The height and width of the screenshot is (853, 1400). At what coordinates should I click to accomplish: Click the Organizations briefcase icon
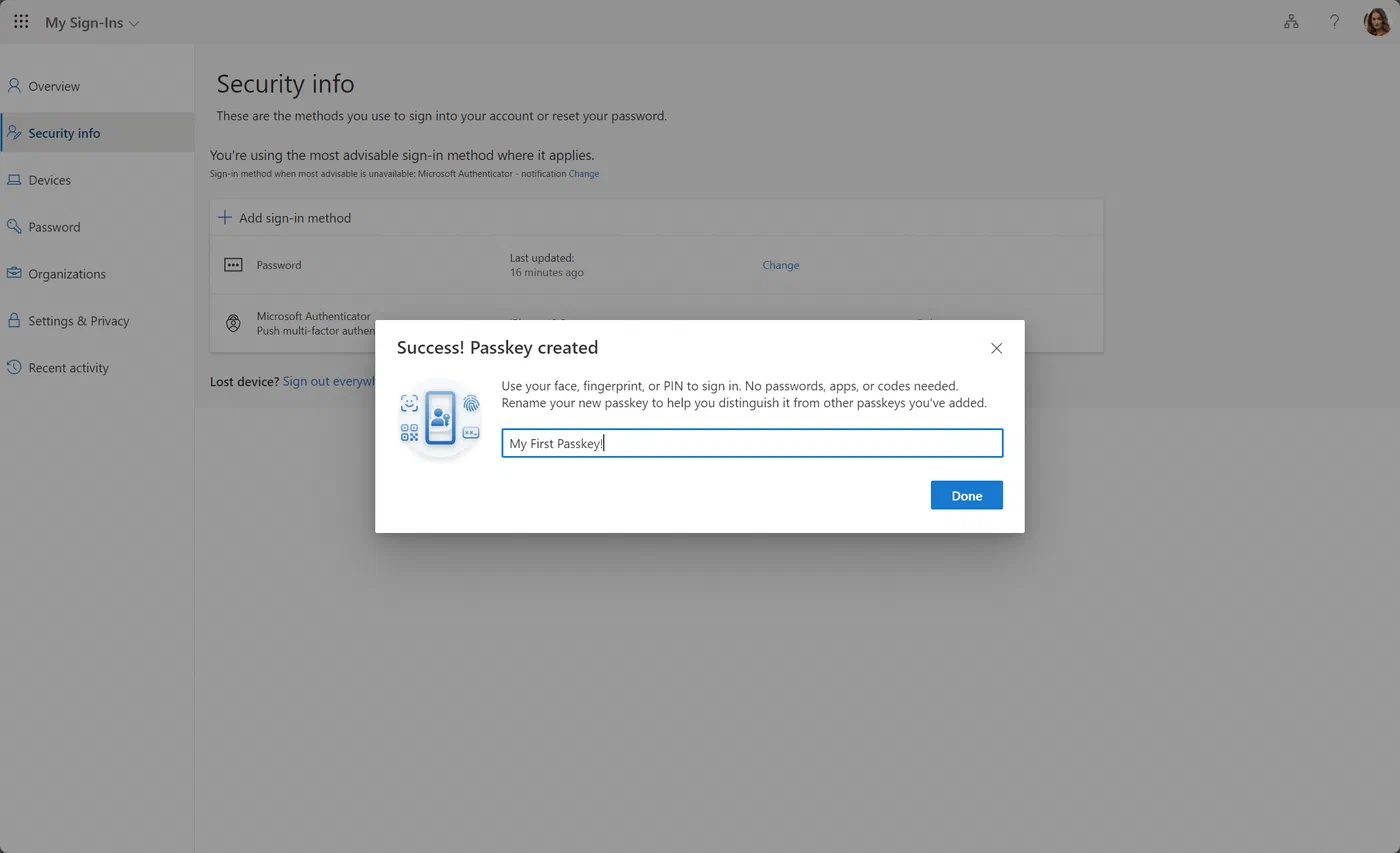[14, 273]
